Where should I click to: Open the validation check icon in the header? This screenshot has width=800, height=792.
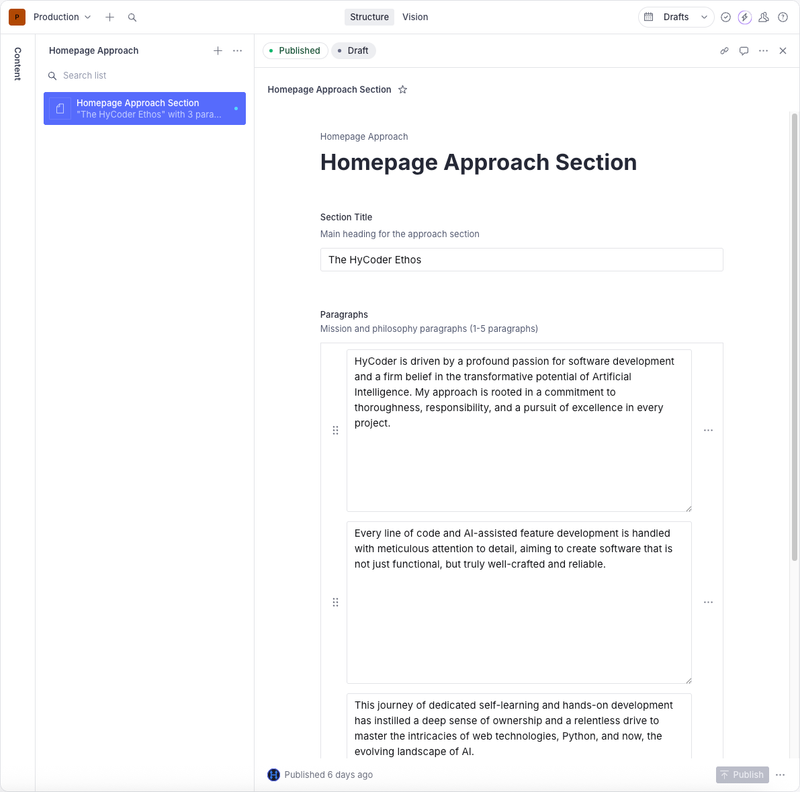(x=726, y=17)
